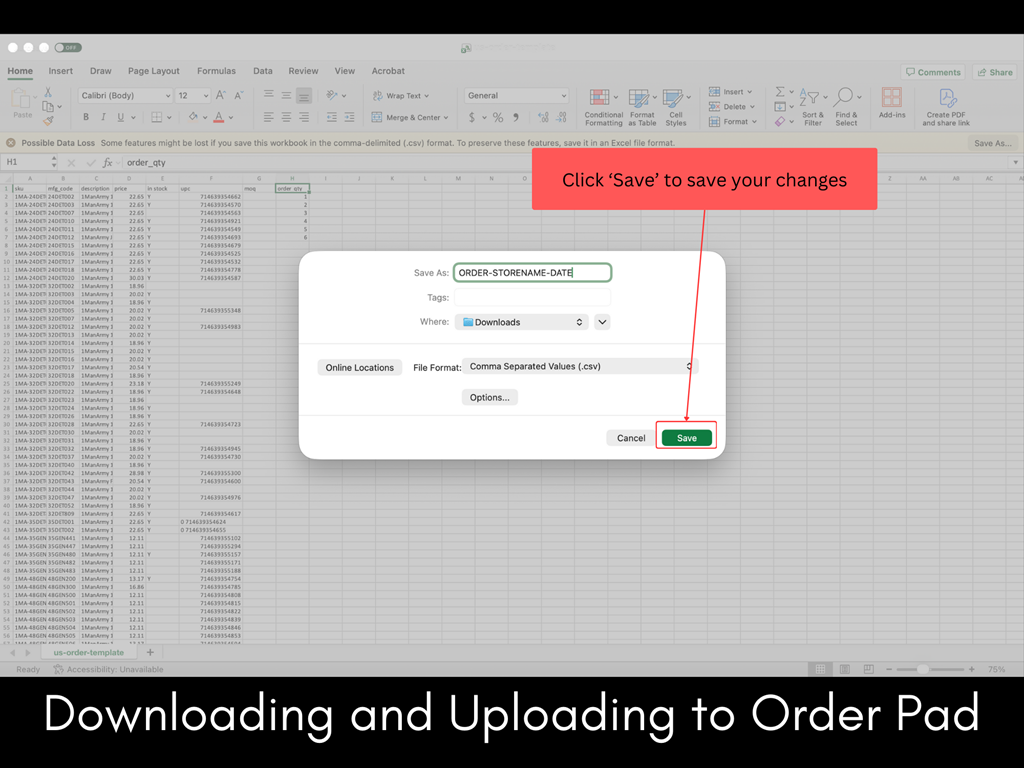Expand the save dialog with chevron button
The image size is (1024, 768).
point(602,322)
